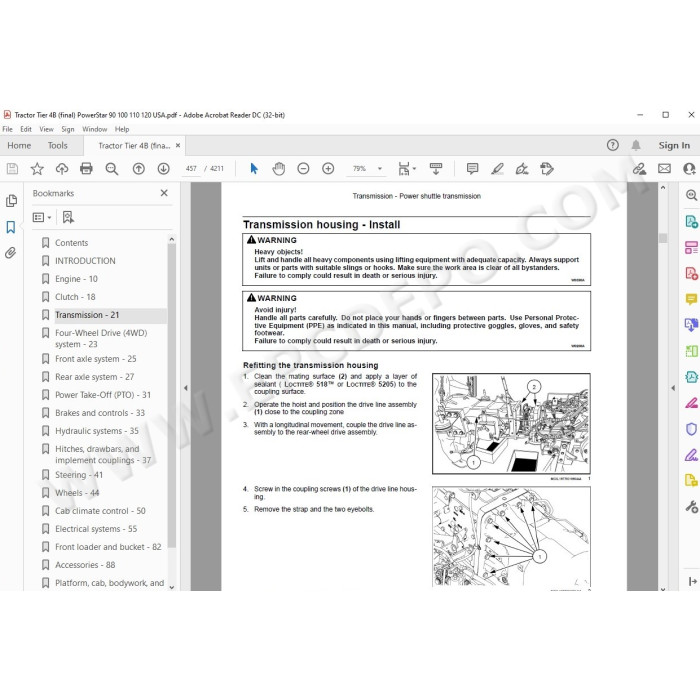Open the Contents bookmark
This screenshot has width=700, height=700.
pos(71,243)
